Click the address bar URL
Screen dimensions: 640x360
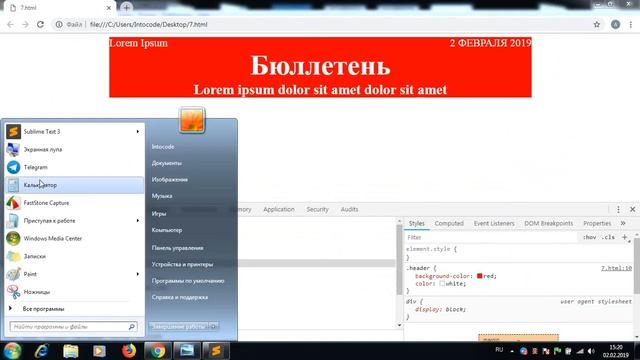point(149,24)
